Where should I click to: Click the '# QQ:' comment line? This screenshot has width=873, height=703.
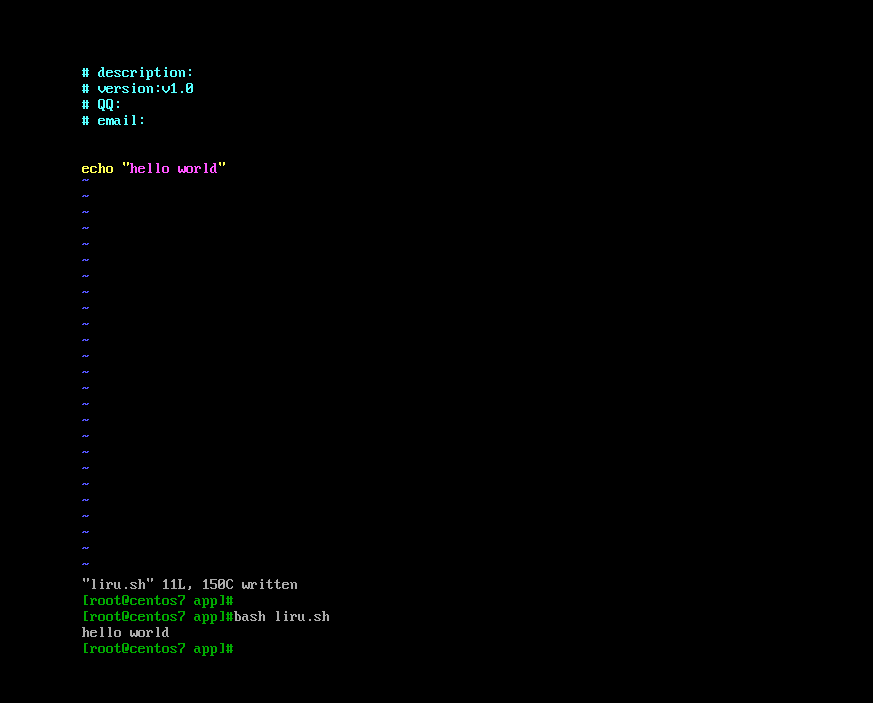[x=101, y=105]
